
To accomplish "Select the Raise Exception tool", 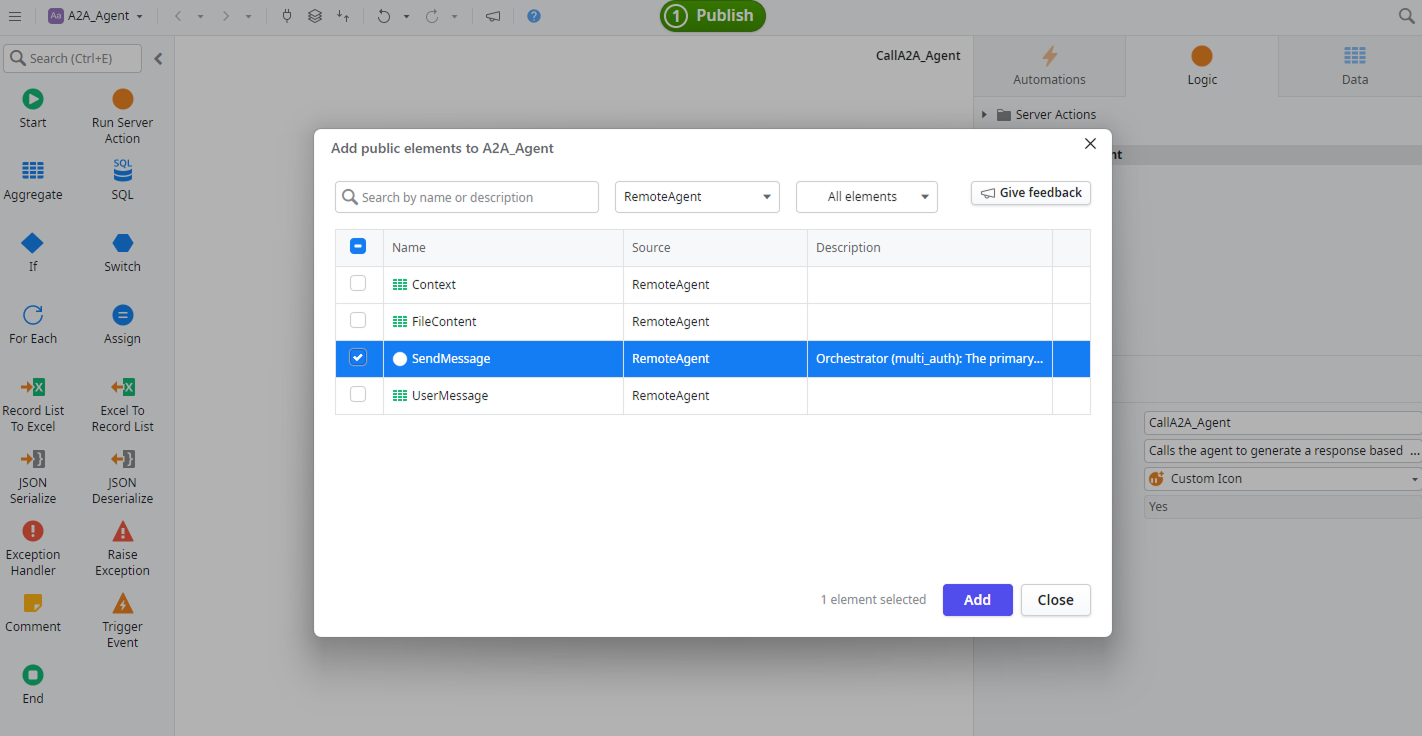I will click(122, 548).
